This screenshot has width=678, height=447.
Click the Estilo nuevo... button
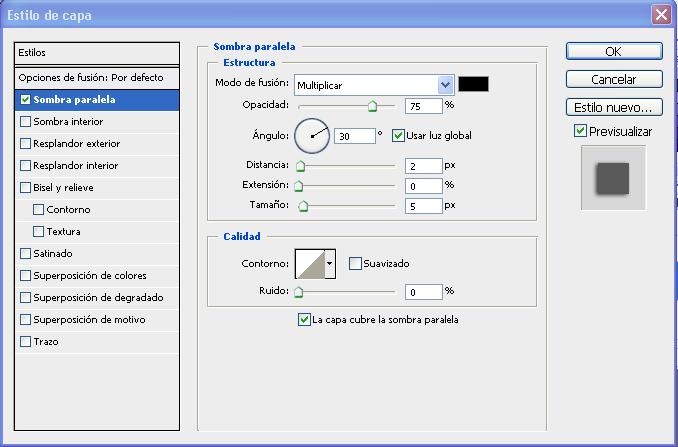pyautogui.click(x=613, y=107)
